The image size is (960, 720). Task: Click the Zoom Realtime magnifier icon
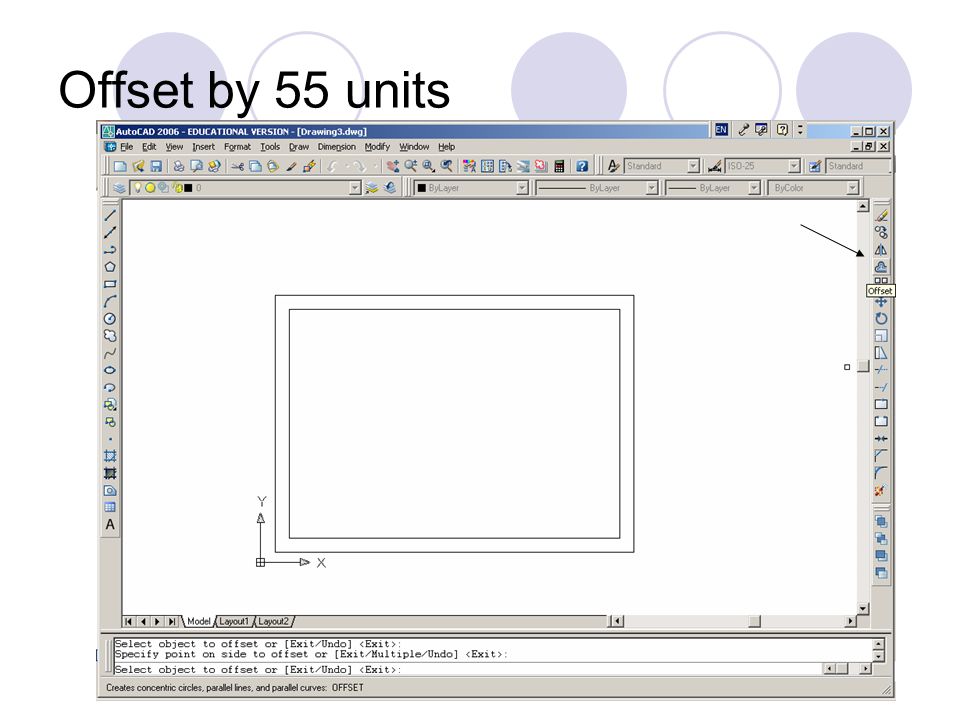pyautogui.click(x=410, y=166)
